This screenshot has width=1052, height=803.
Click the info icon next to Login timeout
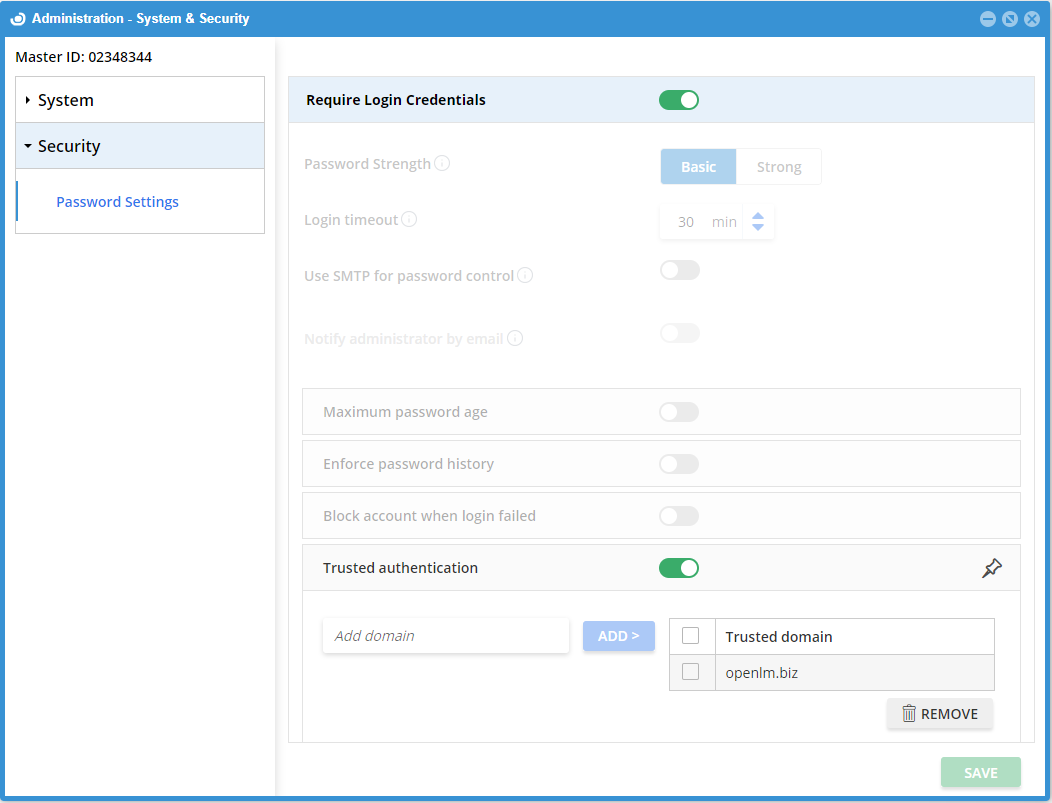click(409, 219)
